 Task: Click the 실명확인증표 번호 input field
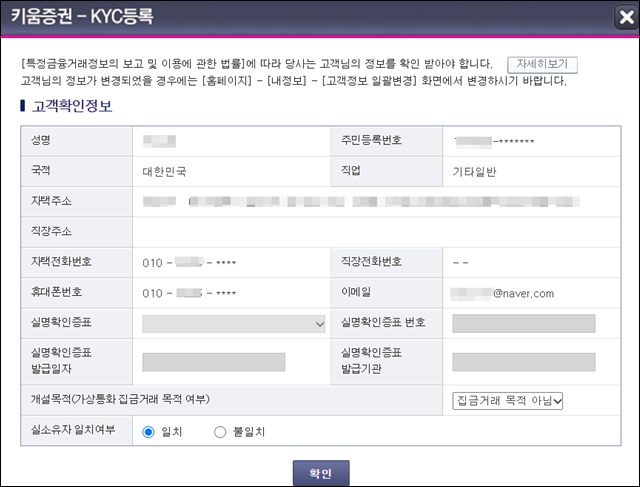524,324
